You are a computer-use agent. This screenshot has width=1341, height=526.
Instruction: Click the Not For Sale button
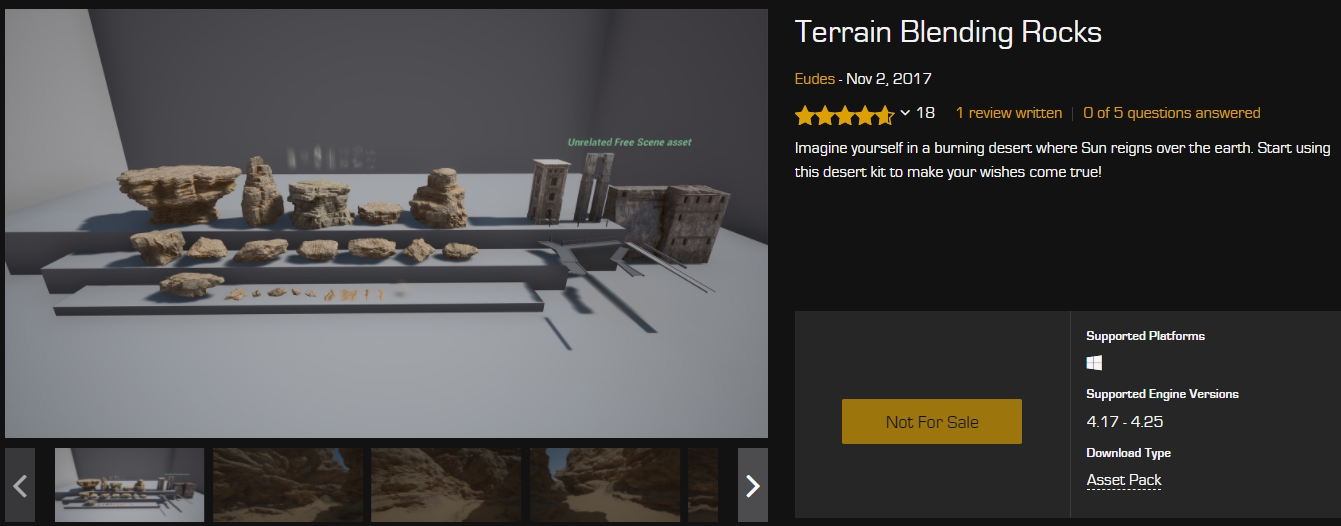(x=932, y=422)
